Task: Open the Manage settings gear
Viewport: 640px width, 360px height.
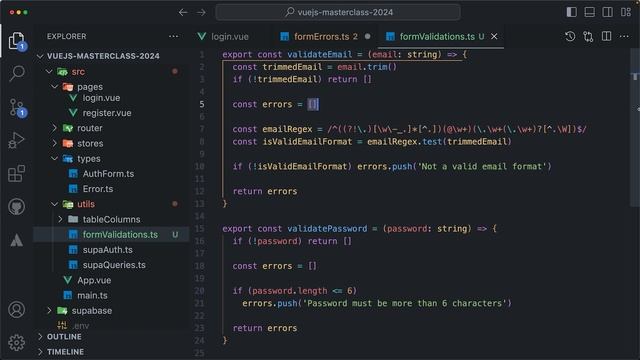Action: (x=16, y=342)
